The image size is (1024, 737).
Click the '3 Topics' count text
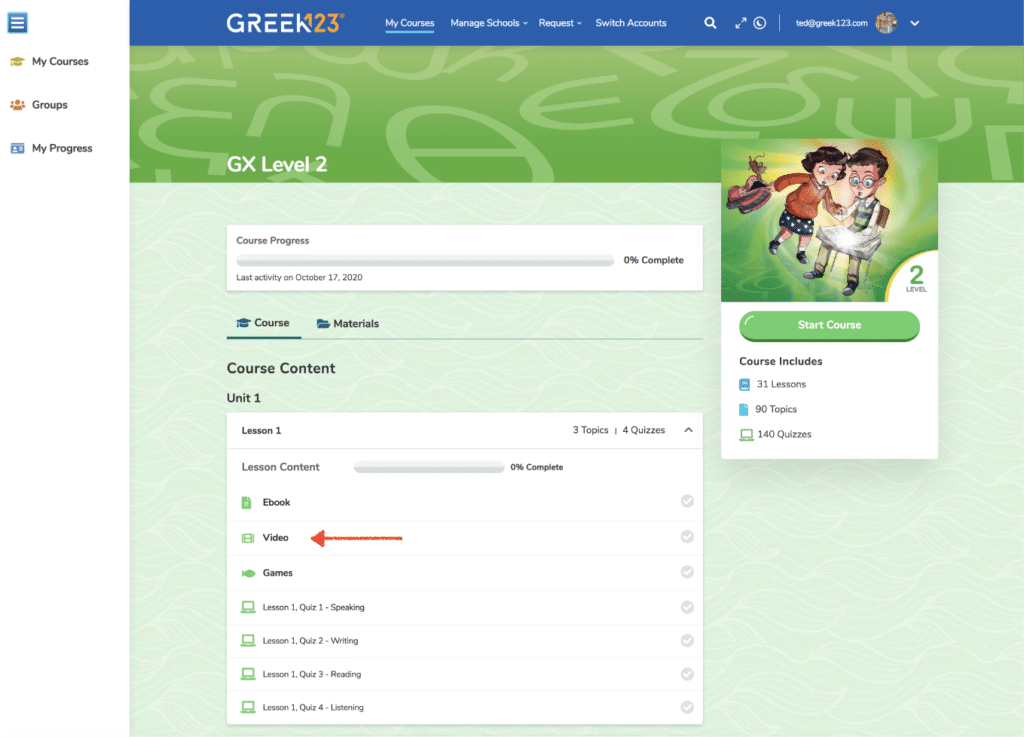coord(590,430)
